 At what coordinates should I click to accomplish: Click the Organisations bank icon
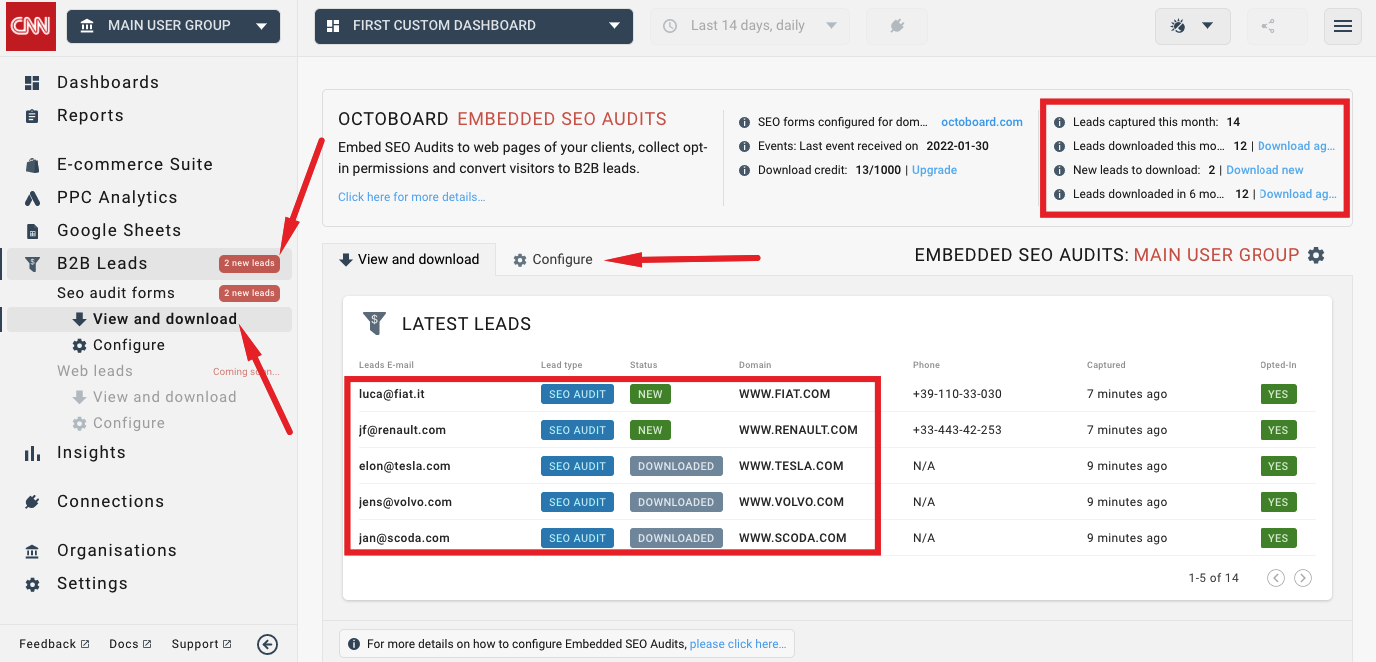pos(32,551)
